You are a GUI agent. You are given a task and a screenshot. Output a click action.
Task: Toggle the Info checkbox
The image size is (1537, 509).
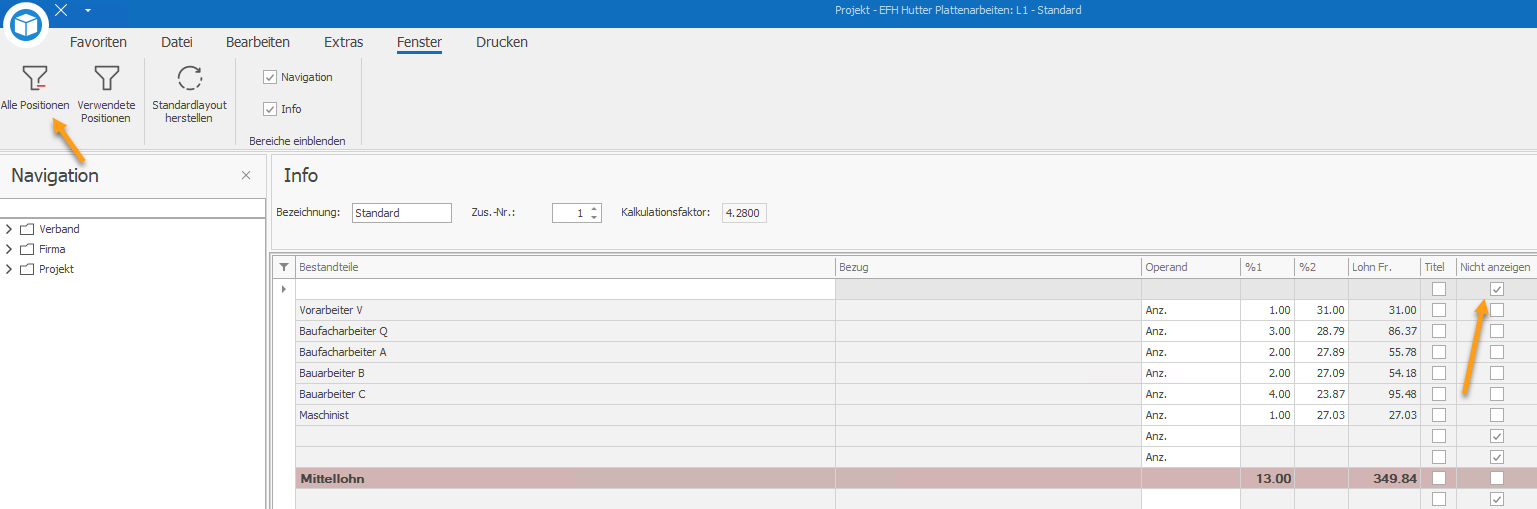270,109
